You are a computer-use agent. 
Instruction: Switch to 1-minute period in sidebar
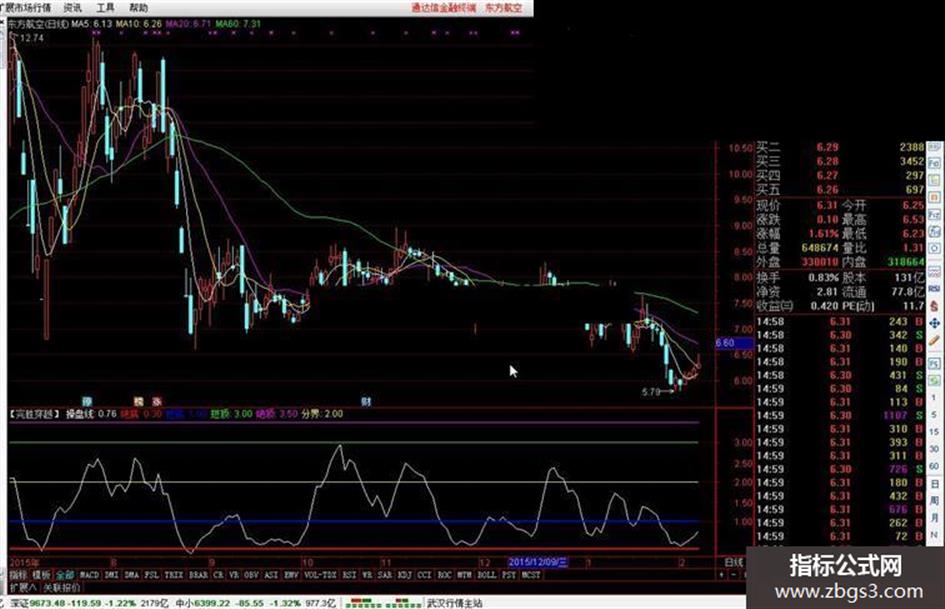coord(934,399)
